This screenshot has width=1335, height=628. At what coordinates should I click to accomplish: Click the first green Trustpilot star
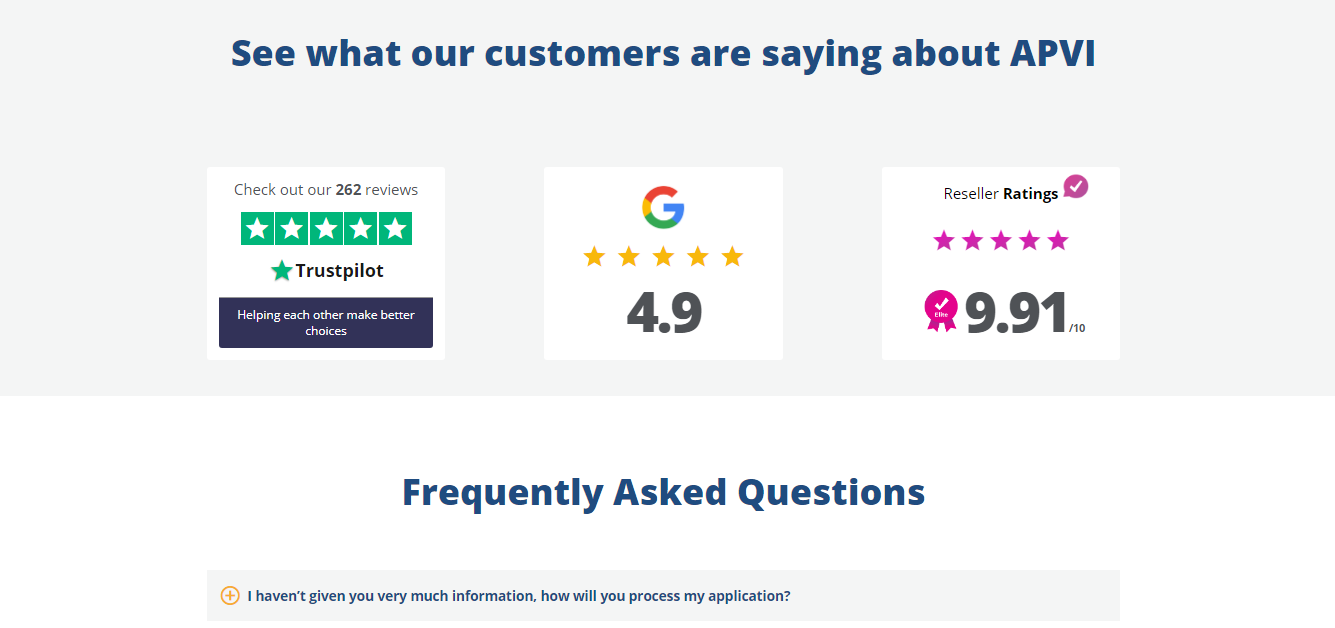tap(258, 229)
